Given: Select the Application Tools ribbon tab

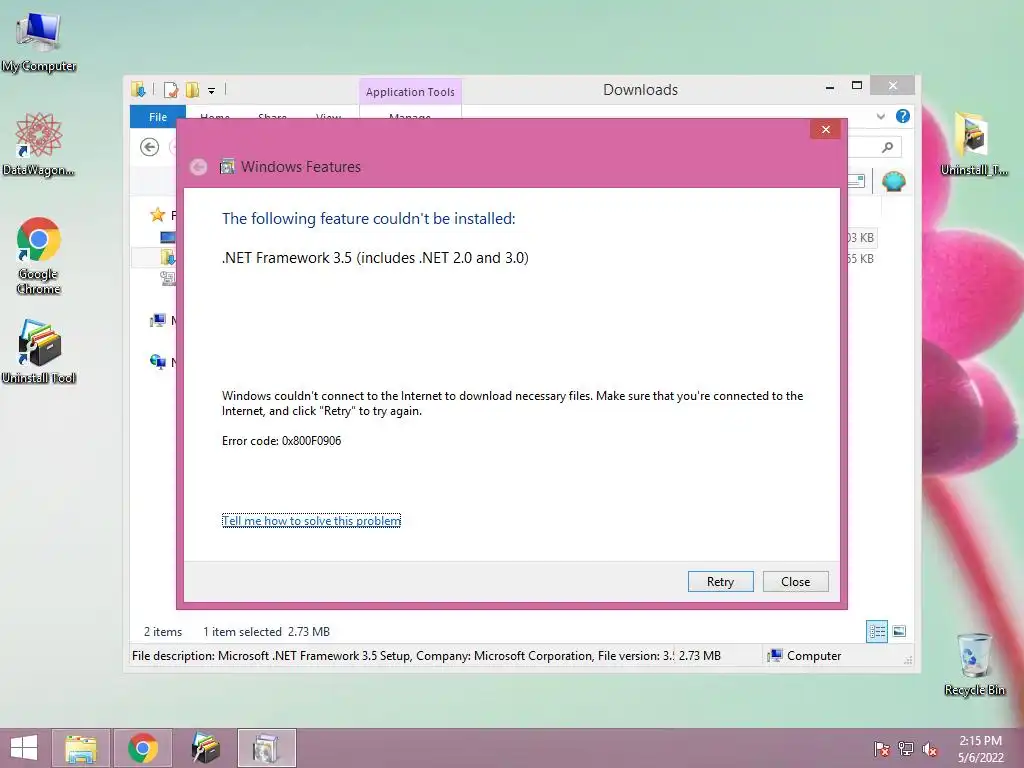Looking at the screenshot, I should pos(410,92).
